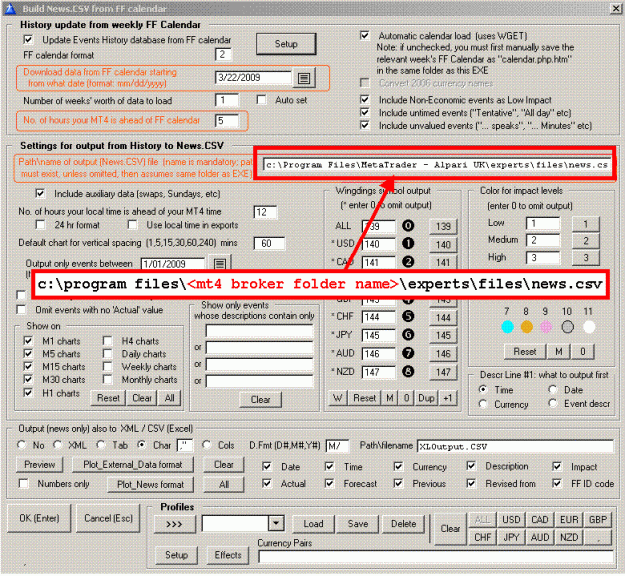Screen dimensions: 625x576
Task: Toggle Include auxiliary data checkbox
Action: click(x=40, y=193)
